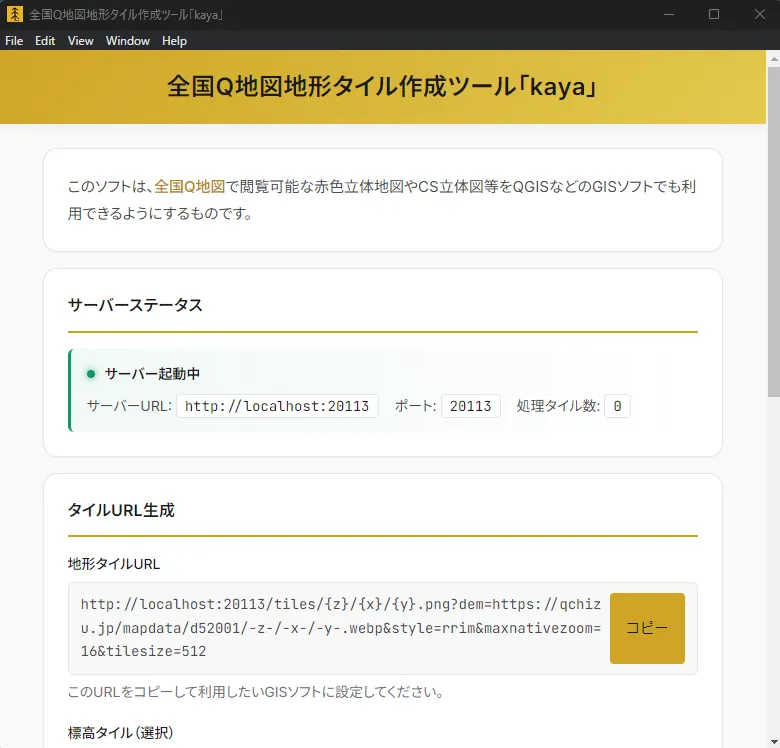Minimize the kaya window
The height and width of the screenshot is (748, 780).
coord(669,14)
